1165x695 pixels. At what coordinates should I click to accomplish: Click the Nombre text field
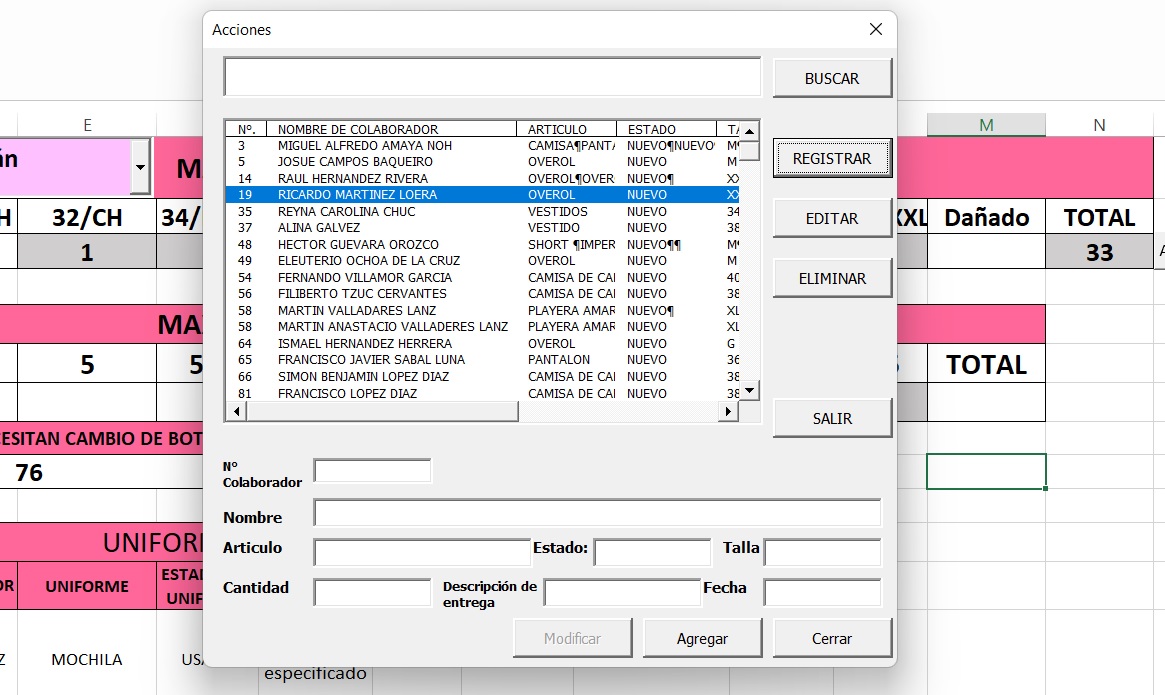coord(597,513)
